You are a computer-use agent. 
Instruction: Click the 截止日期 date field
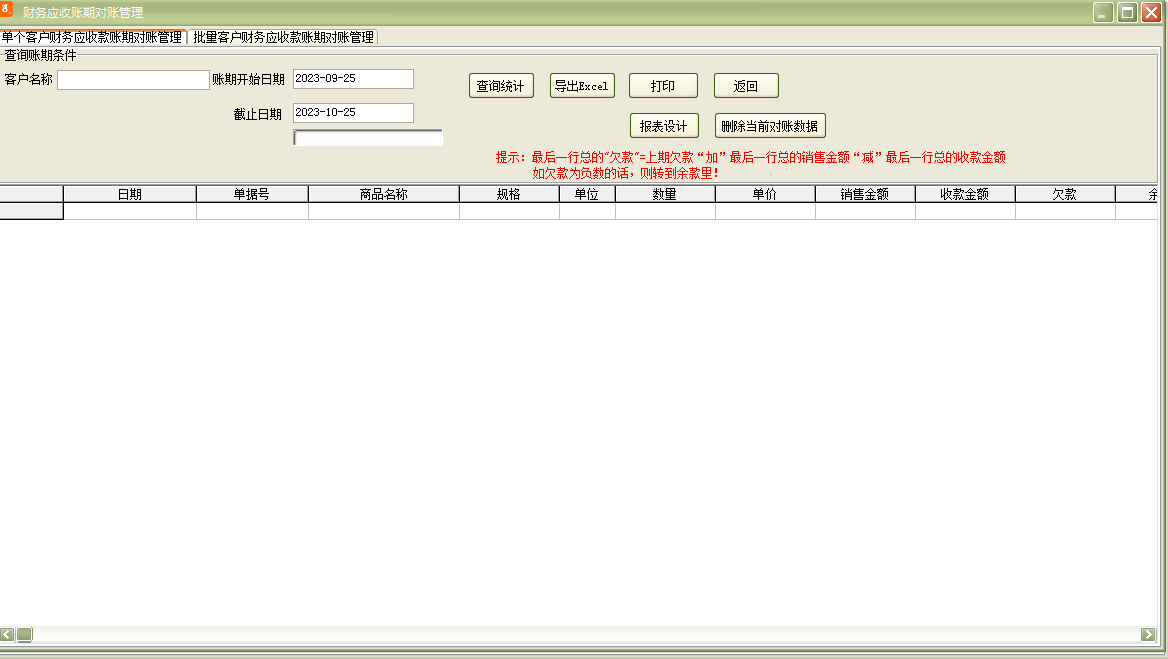point(353,113)
